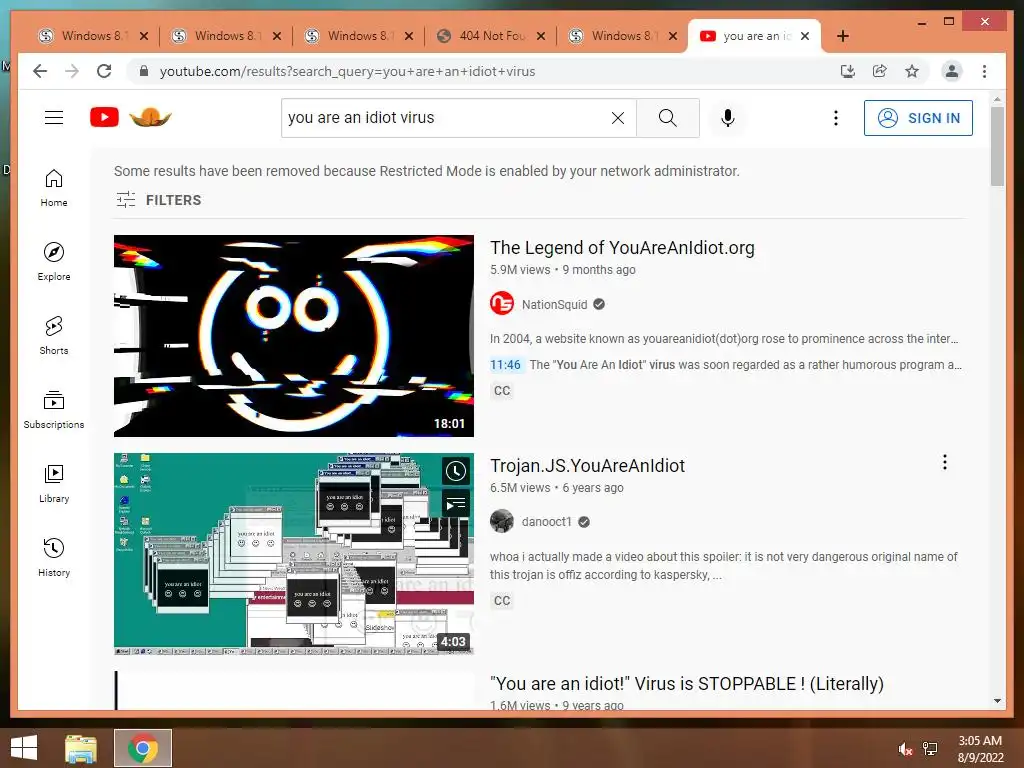
Task: Click the install/download icon in address bar
Action: (x=848, y=71)
